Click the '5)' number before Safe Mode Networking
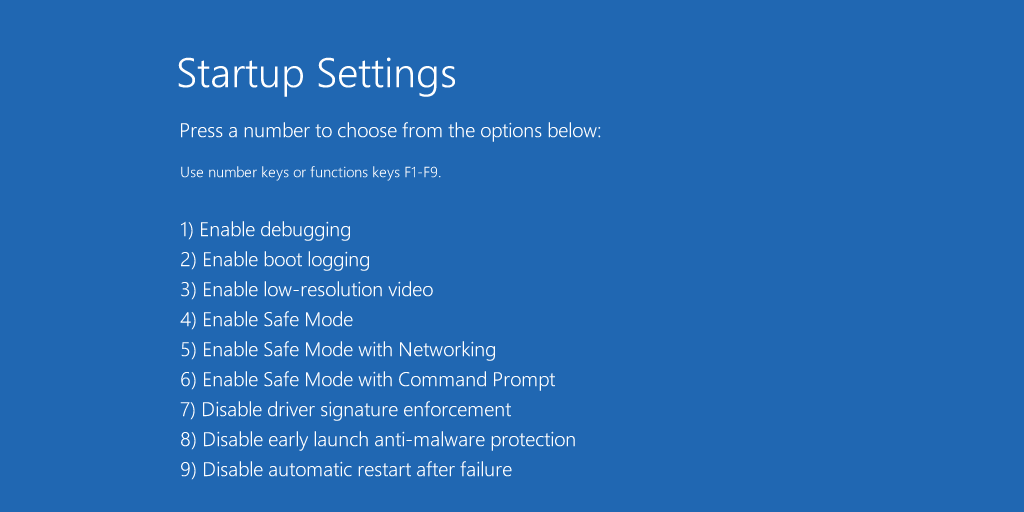 pyautogui.click(x=188, y=350)
